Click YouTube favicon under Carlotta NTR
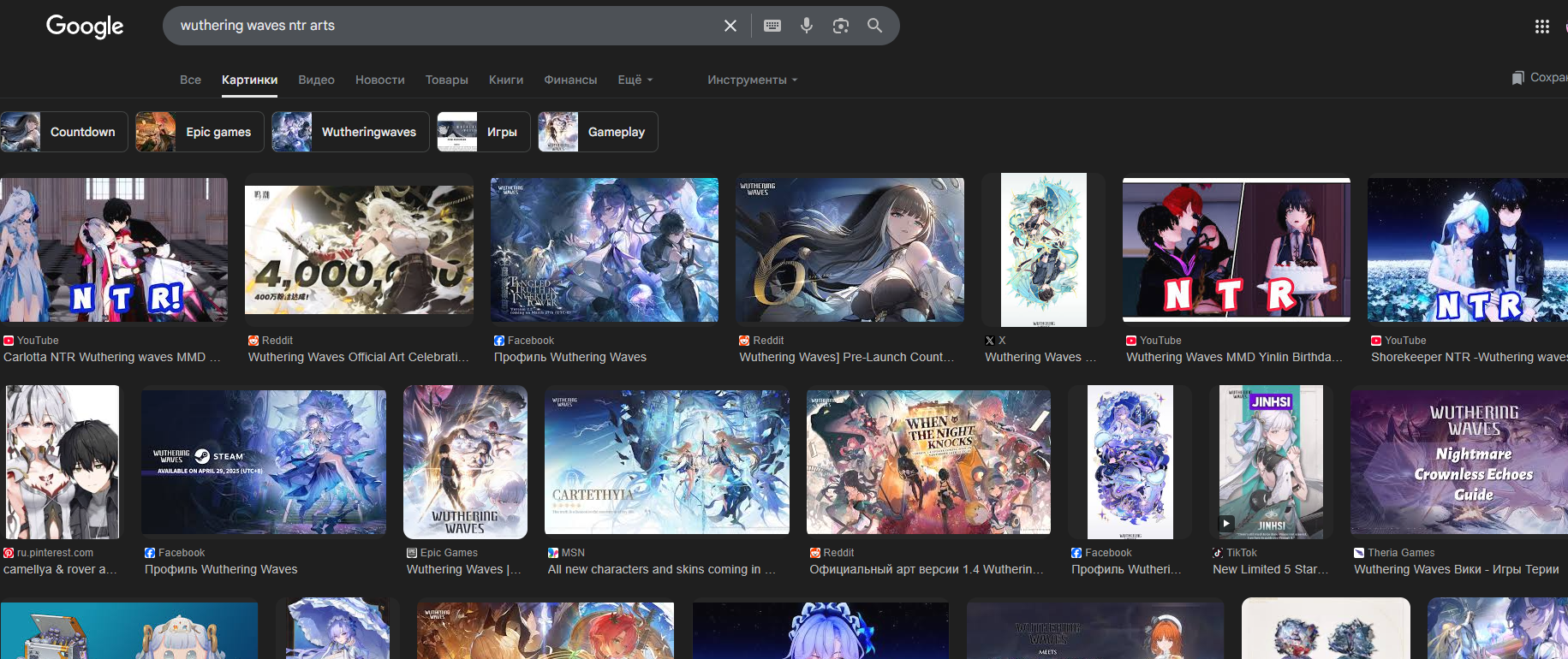This screenshot has width=1568, height=659. pos(9,341)
